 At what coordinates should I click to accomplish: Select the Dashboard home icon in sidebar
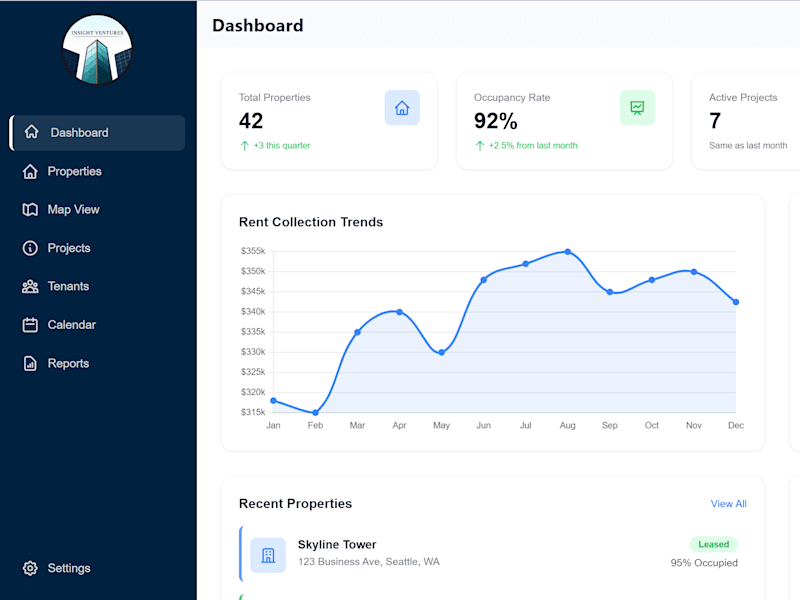(x=32, y=132)
